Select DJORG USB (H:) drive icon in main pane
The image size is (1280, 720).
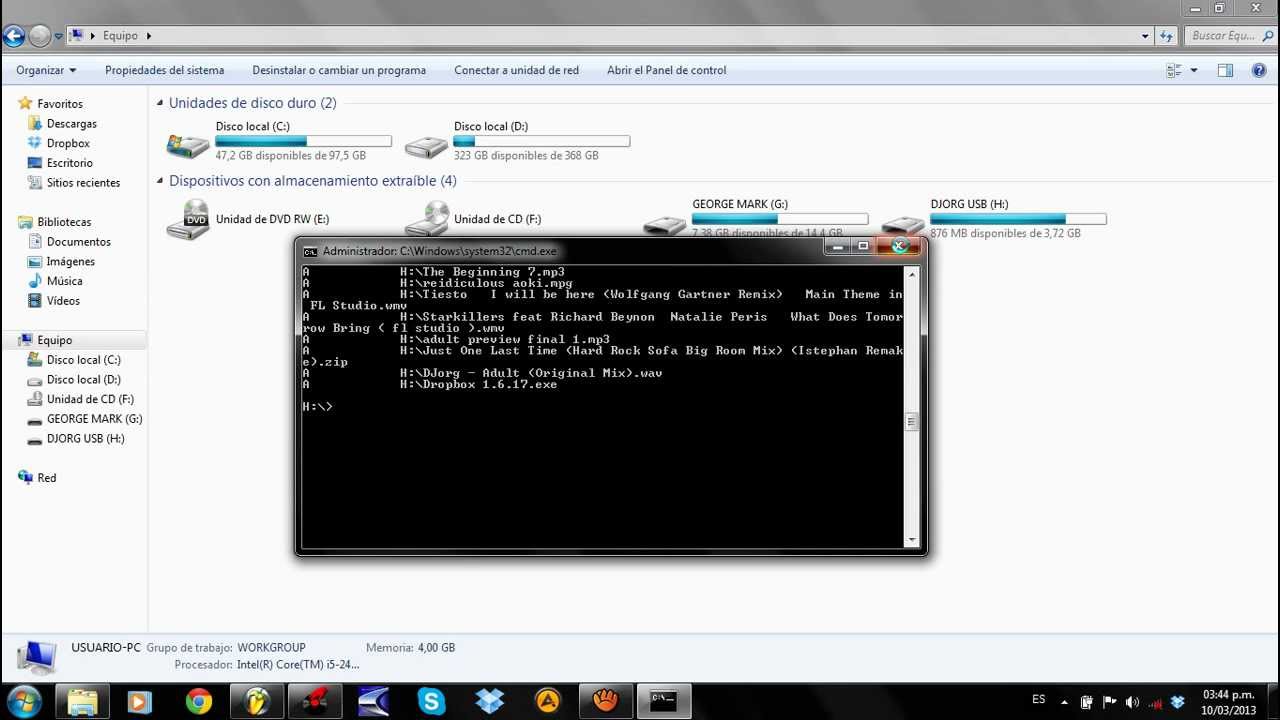pos(903,226)
